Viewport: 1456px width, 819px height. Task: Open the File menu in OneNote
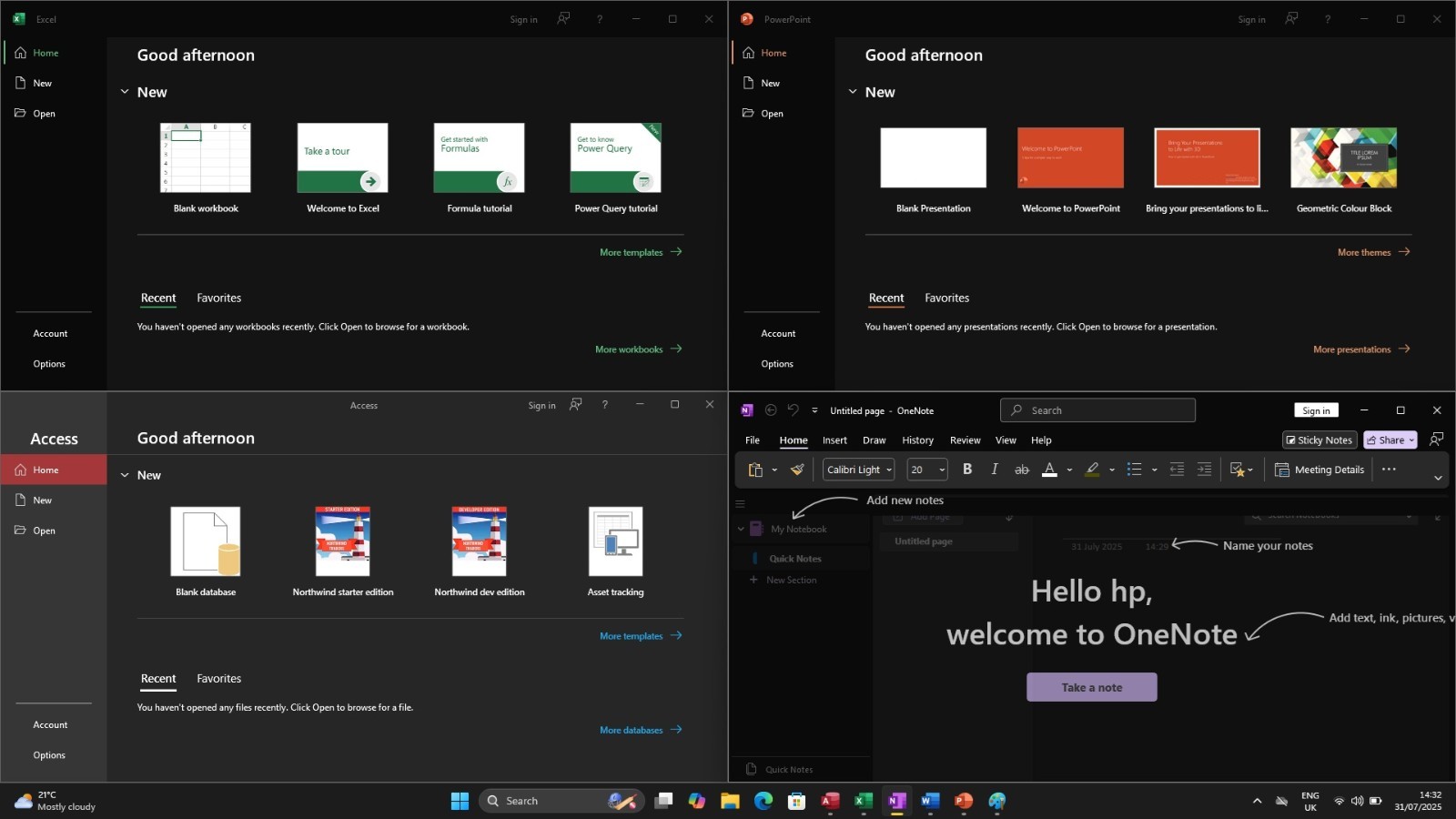[753, 440]
